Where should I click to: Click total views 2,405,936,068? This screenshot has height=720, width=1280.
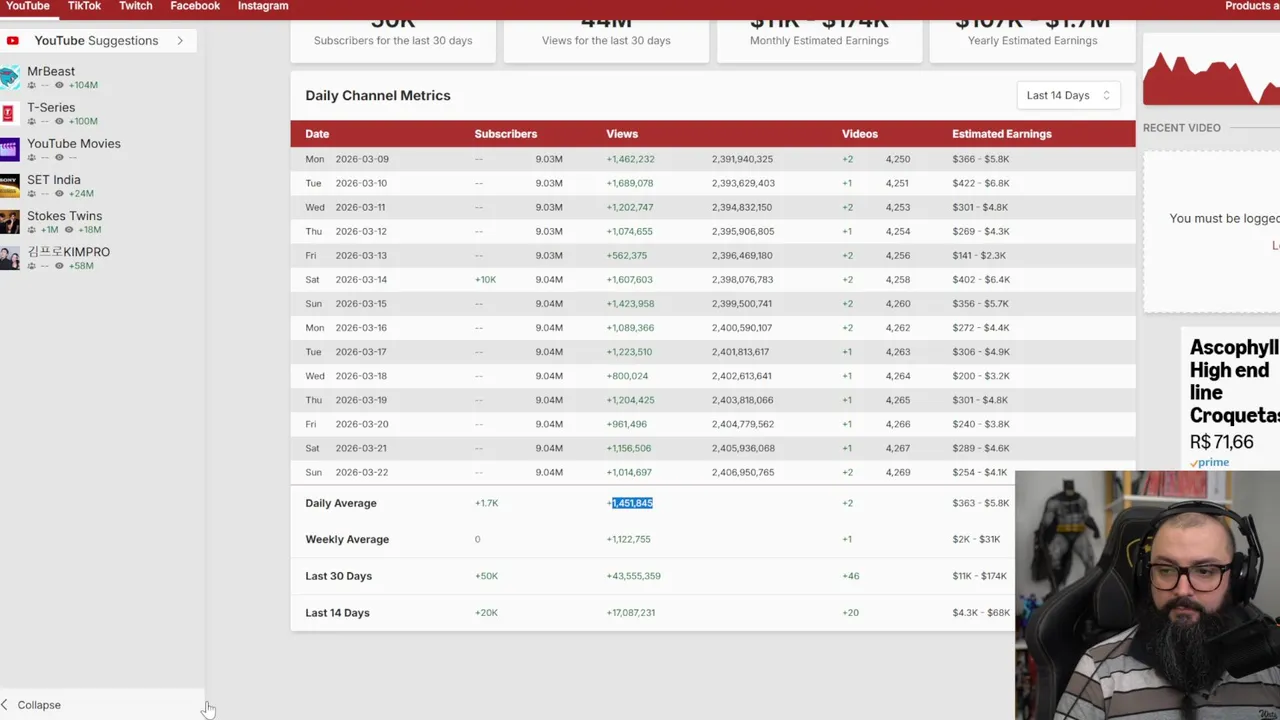point(743,448)
